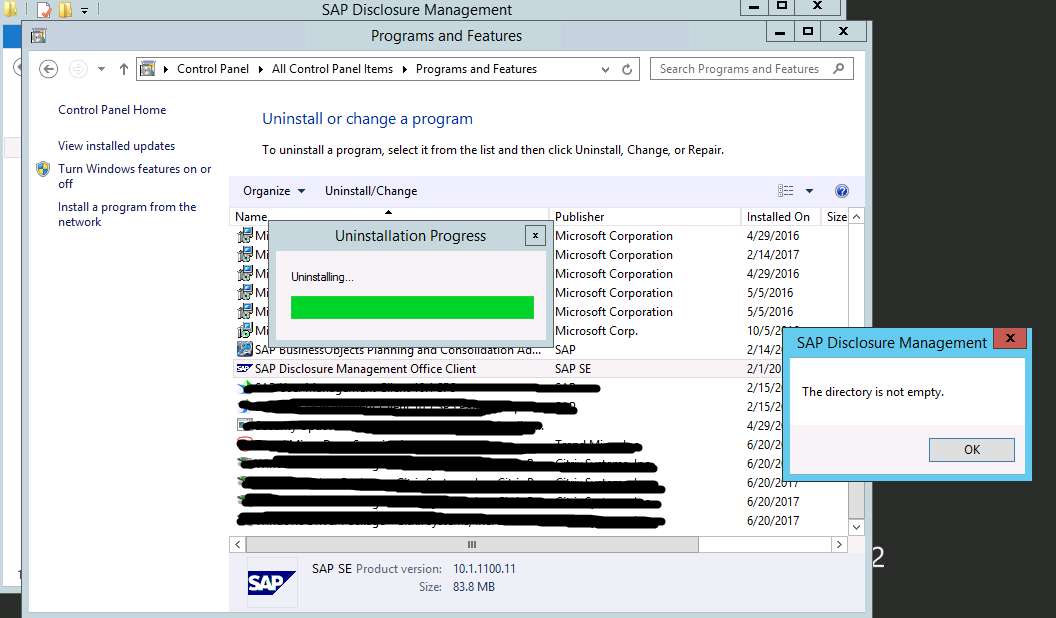
Task: Close the SAP Disclosure Management error dialog
Action: pyautogui.click(x=1010, y=339)
